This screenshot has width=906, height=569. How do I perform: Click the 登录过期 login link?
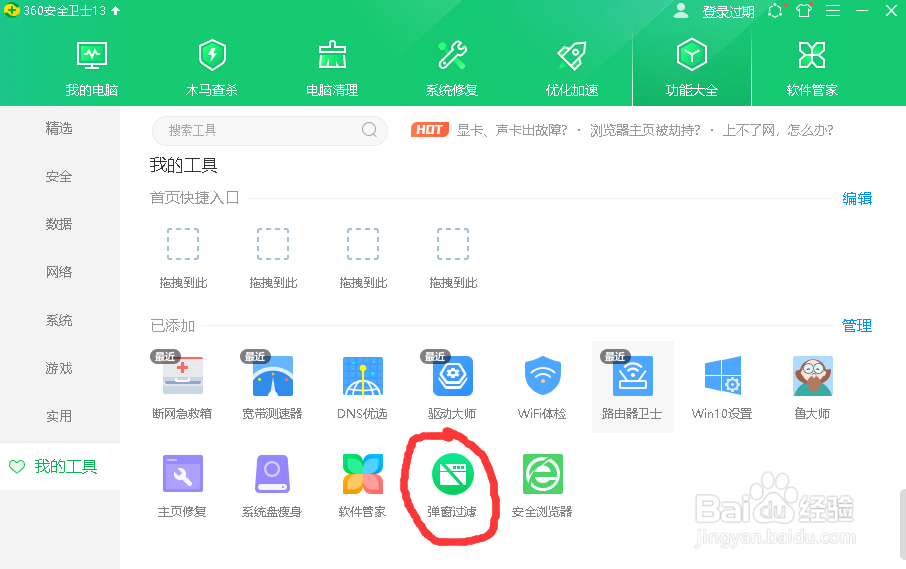pos(728,12)
